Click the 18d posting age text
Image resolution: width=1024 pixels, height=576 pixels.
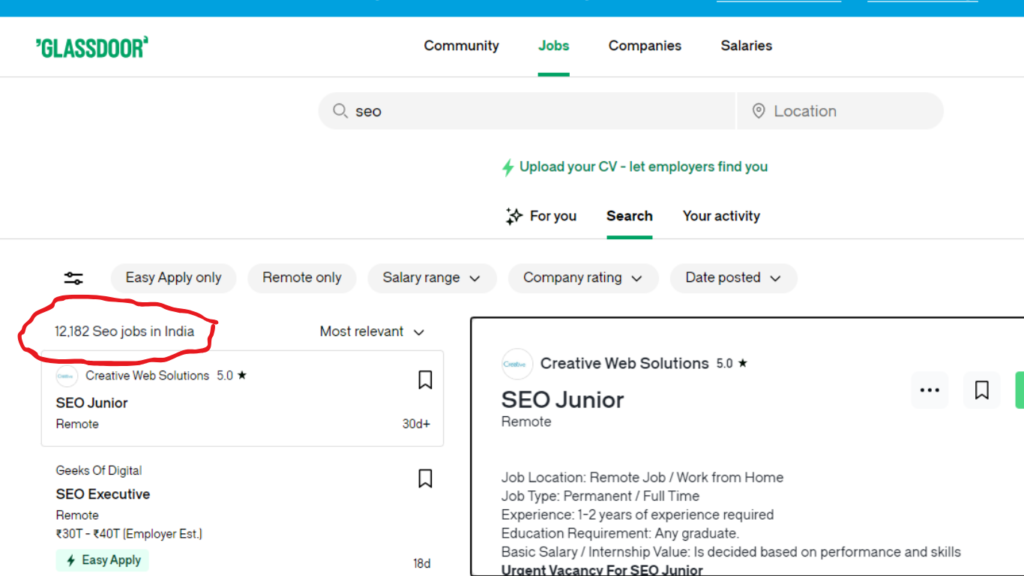coord(422,564)
